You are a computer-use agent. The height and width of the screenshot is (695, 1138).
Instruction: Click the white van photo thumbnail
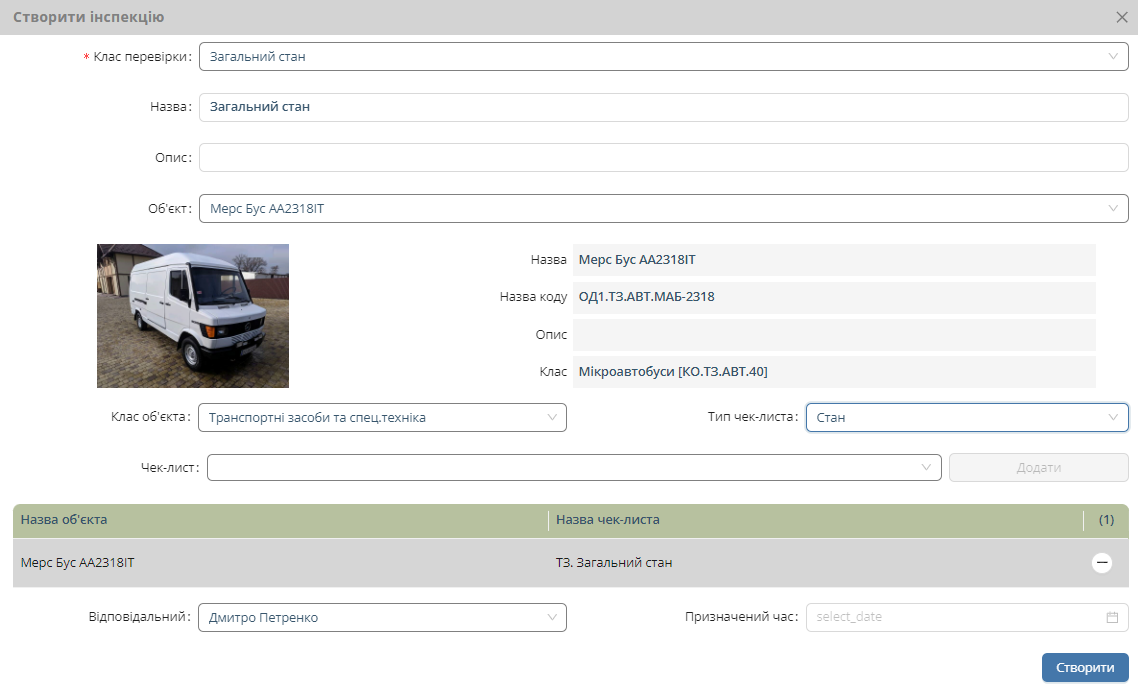(192, 315)
